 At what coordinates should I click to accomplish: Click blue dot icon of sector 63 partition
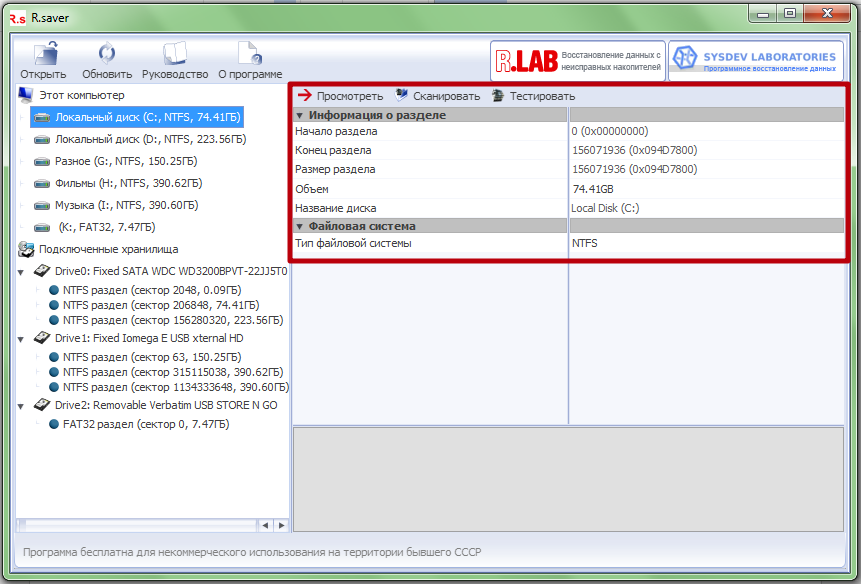pos(54,357)
